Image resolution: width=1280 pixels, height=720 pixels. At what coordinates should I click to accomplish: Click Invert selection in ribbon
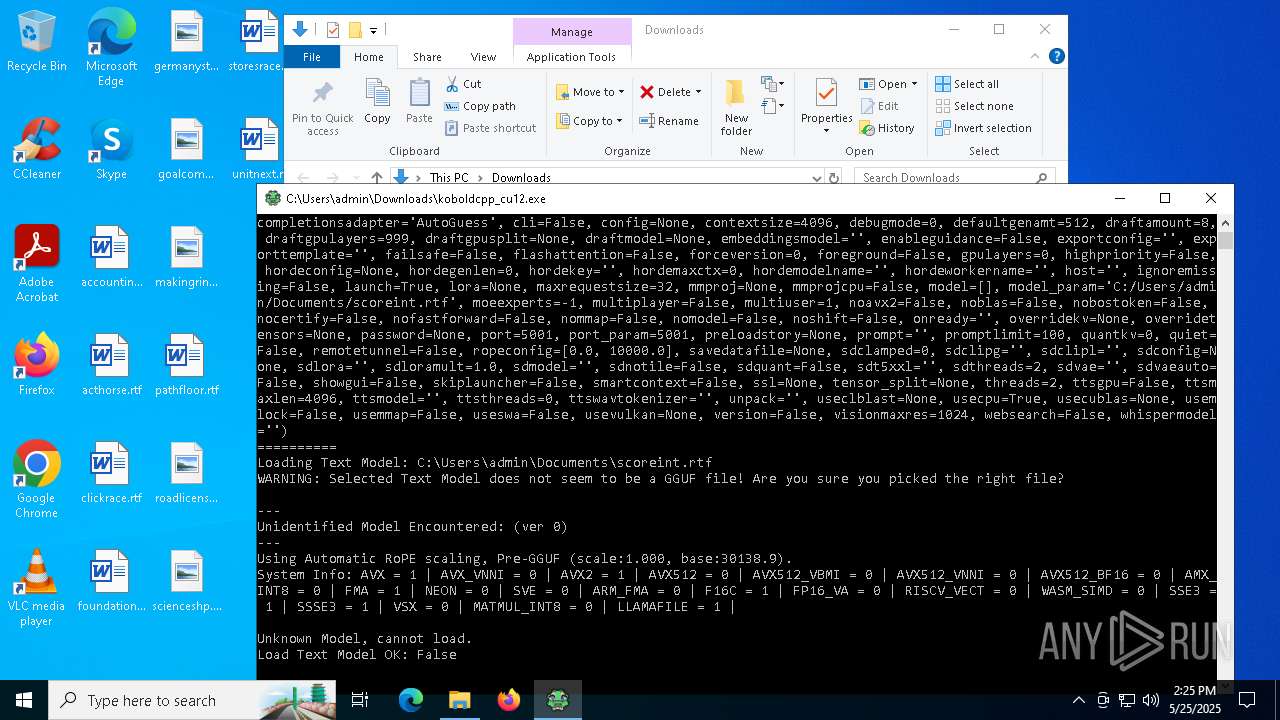point(983,128)
